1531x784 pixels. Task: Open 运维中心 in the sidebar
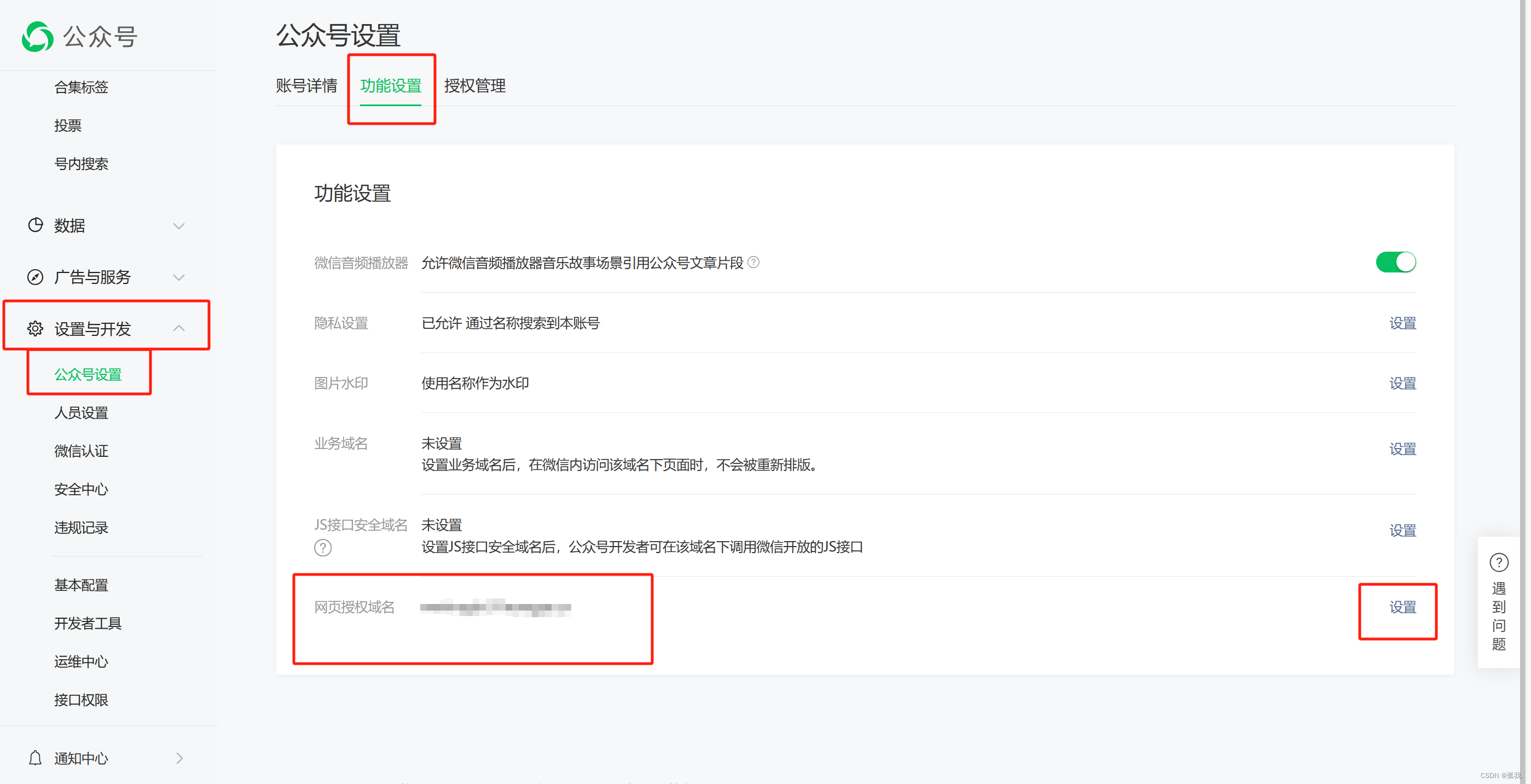click(x=82, y=661)
